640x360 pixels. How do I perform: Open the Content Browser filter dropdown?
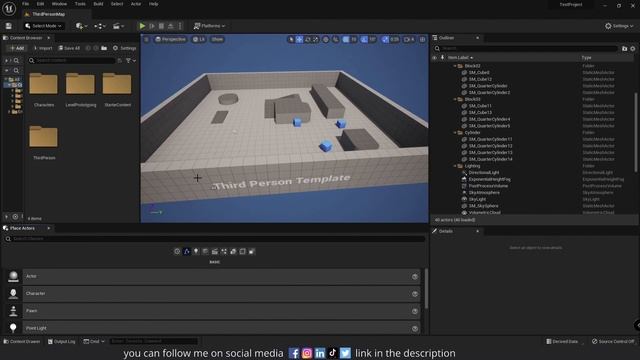131,60
